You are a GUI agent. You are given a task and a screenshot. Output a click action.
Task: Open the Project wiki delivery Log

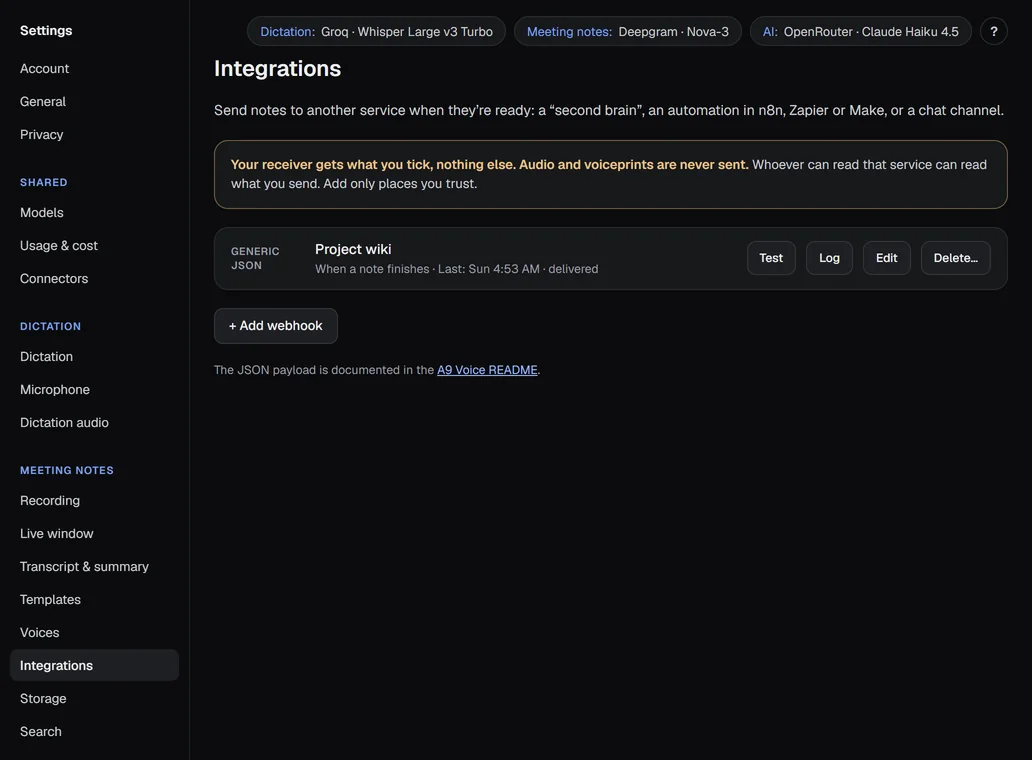point(829,258)
